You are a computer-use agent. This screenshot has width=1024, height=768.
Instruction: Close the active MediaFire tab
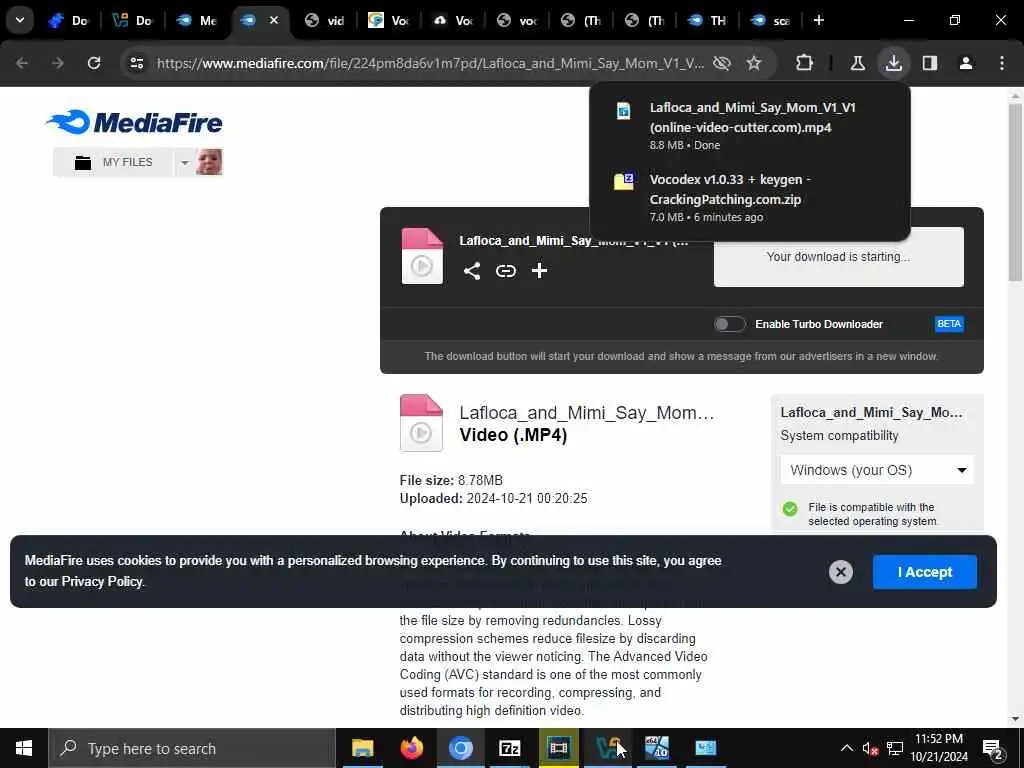274,20
